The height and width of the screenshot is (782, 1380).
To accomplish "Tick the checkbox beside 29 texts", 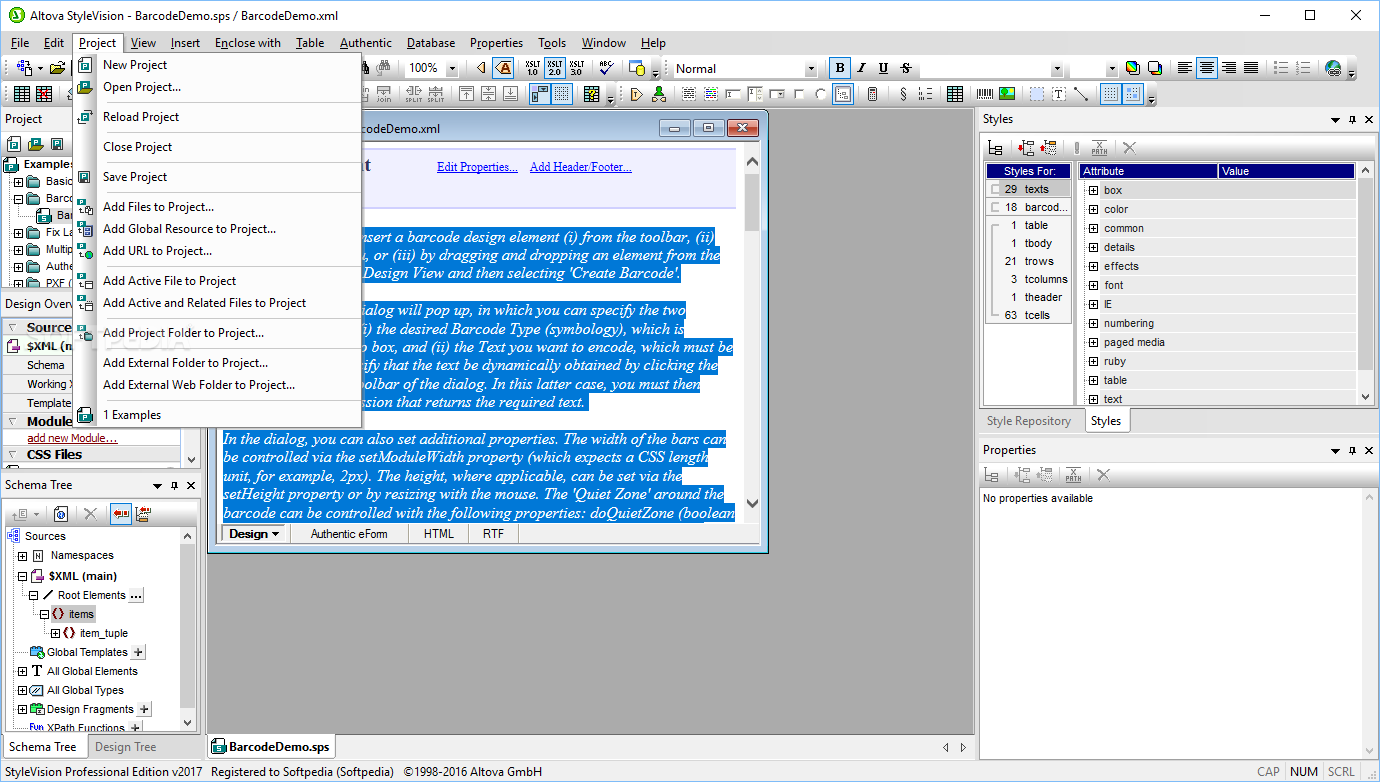I will point(995,189).
